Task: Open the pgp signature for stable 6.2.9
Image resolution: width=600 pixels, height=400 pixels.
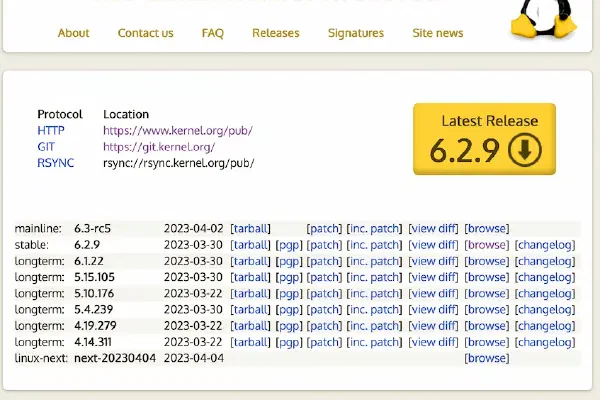Action: 288,244
